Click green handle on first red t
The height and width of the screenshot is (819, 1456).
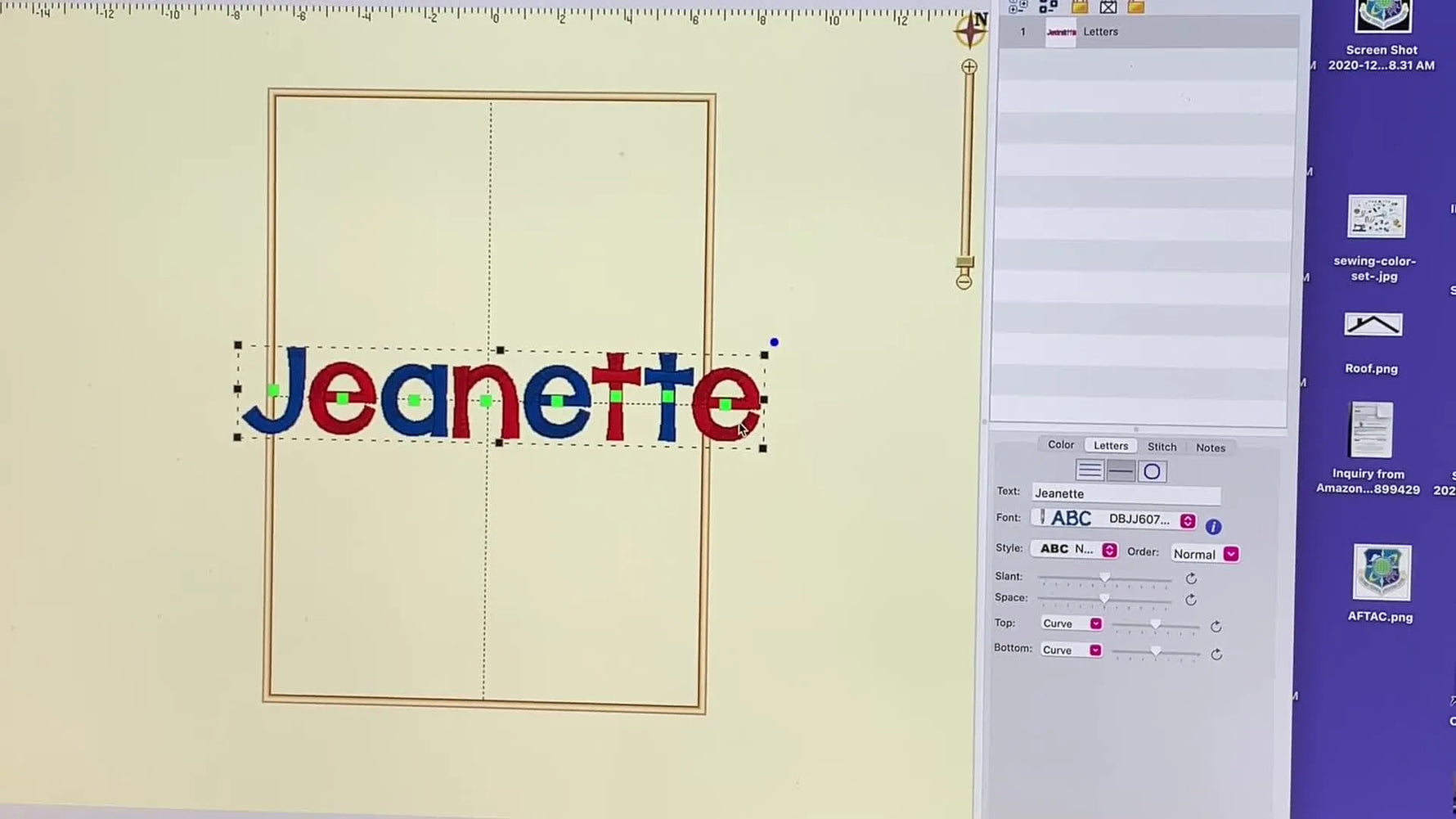click(616, 397)
